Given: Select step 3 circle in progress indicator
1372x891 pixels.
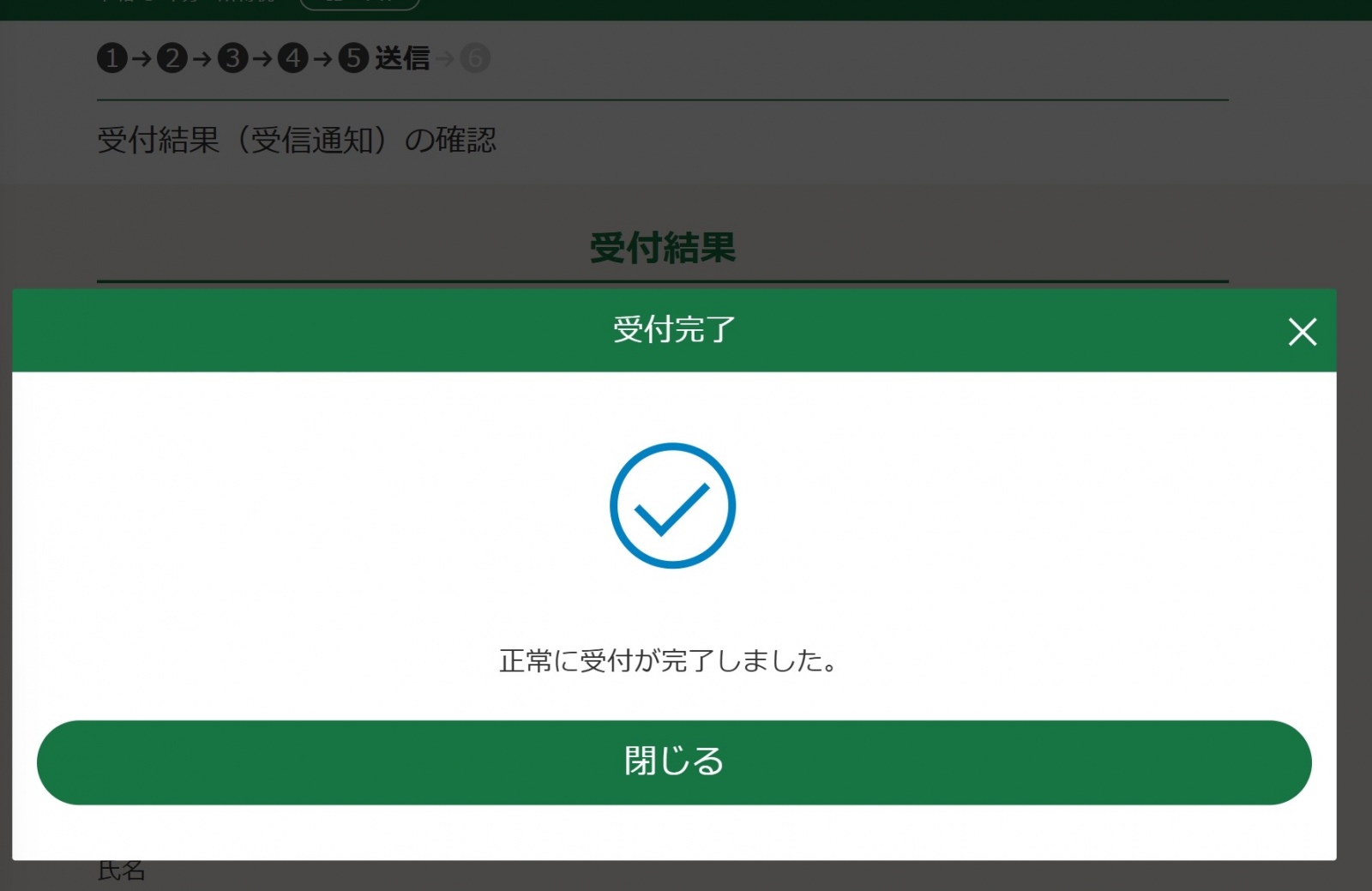Looking at the screenshot, I should coord(232,58).
